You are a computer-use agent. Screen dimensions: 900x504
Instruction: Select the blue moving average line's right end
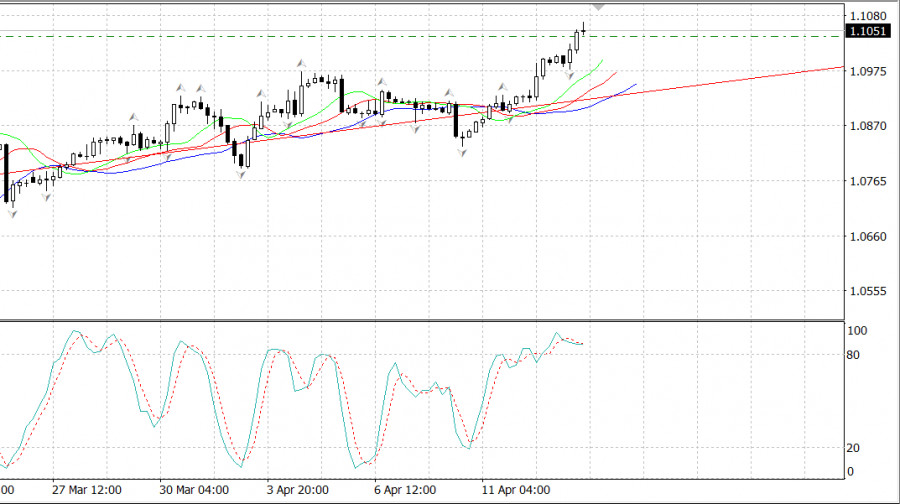click(x=634, y=85)
